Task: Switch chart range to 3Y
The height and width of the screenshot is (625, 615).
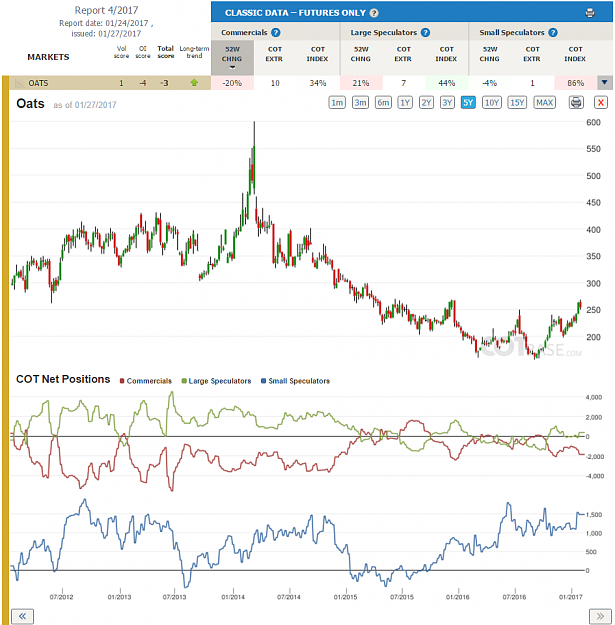Action: (x=447, y=102)
